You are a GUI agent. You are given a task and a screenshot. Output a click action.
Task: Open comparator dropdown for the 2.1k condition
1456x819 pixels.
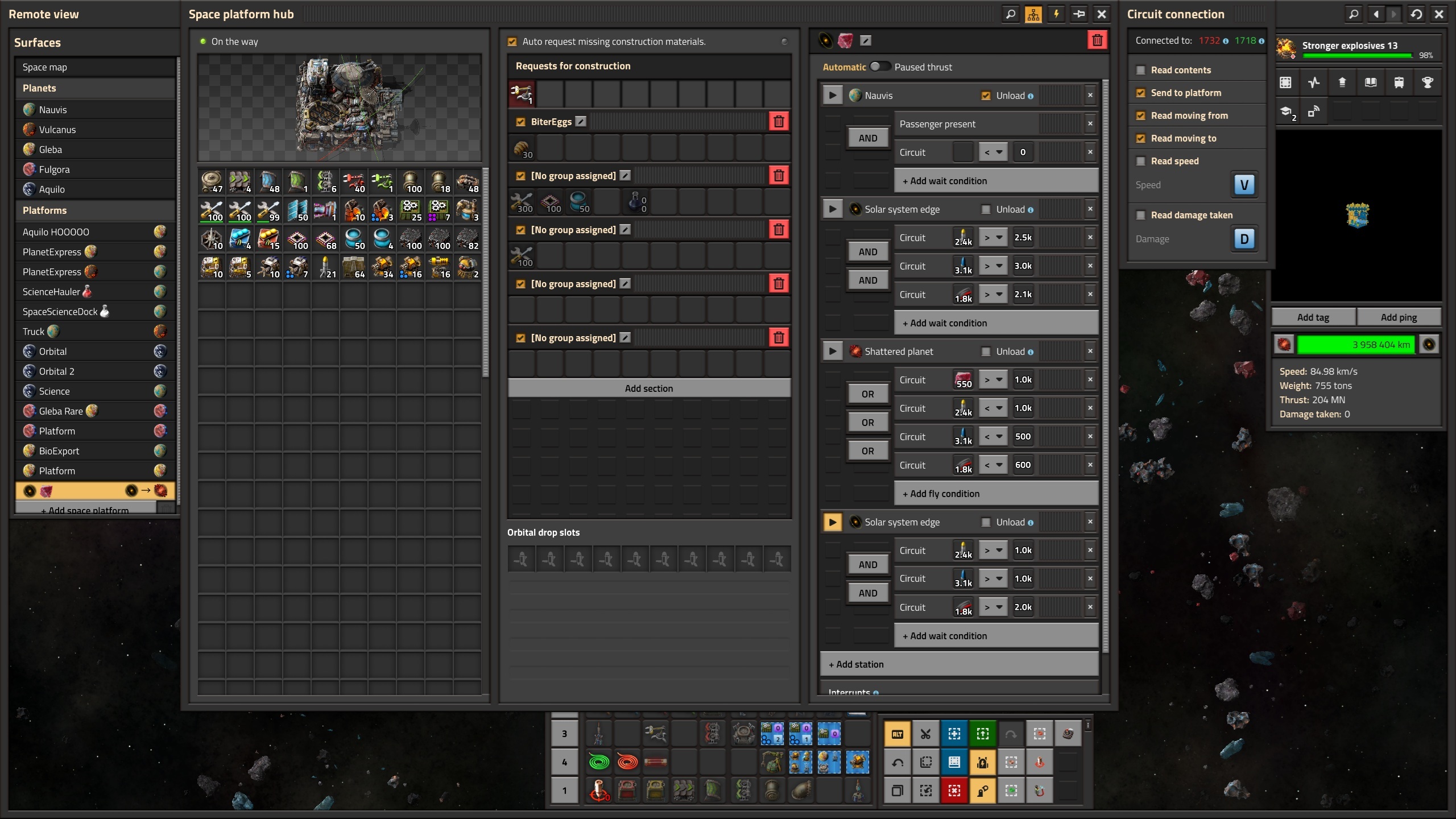click(x=994, y=295)
